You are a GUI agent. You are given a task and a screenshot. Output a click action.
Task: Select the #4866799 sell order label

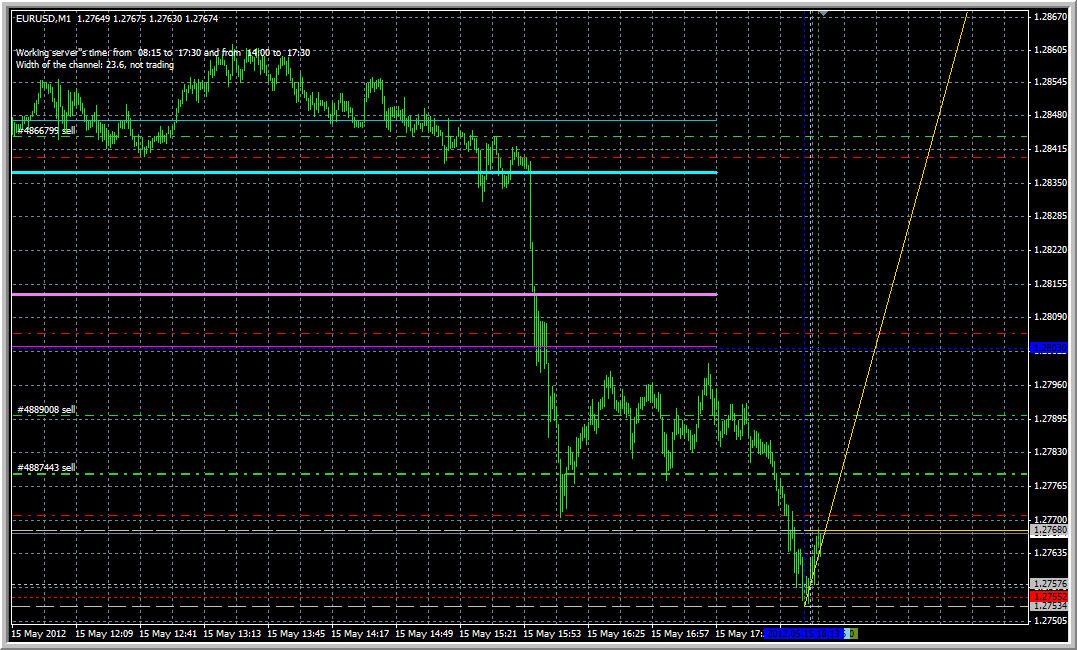(46, 131)
